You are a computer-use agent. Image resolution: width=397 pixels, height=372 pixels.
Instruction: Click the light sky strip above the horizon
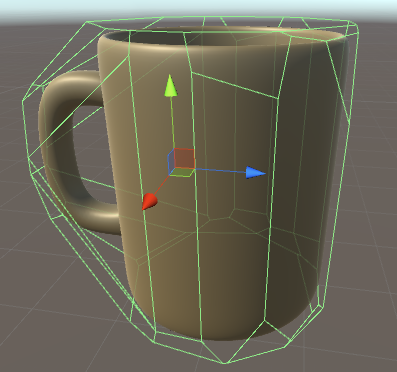tap(200, 6)
